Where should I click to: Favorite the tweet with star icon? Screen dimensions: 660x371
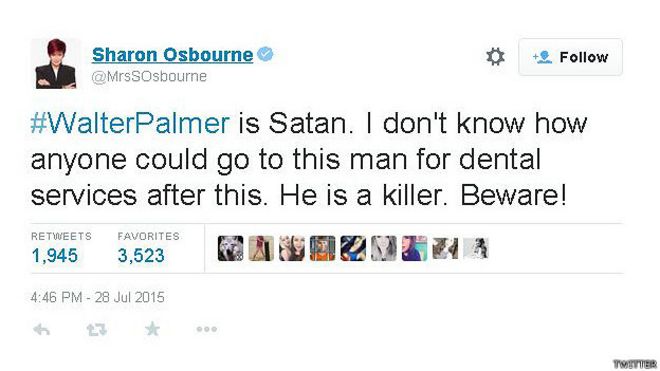click(152, 329)
